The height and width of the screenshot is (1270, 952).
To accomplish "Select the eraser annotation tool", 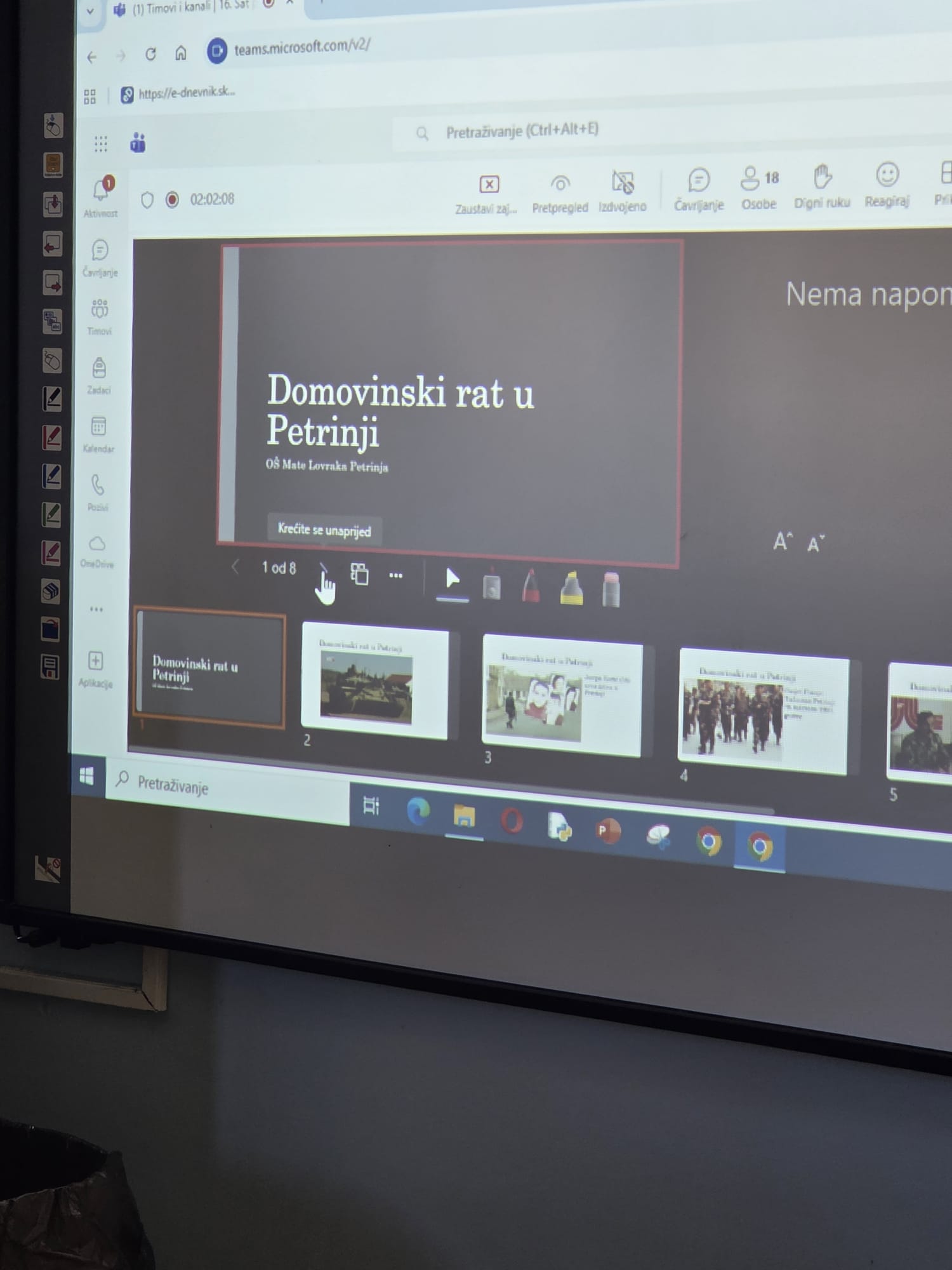I will pyautogui.click(x=611, y=590).
